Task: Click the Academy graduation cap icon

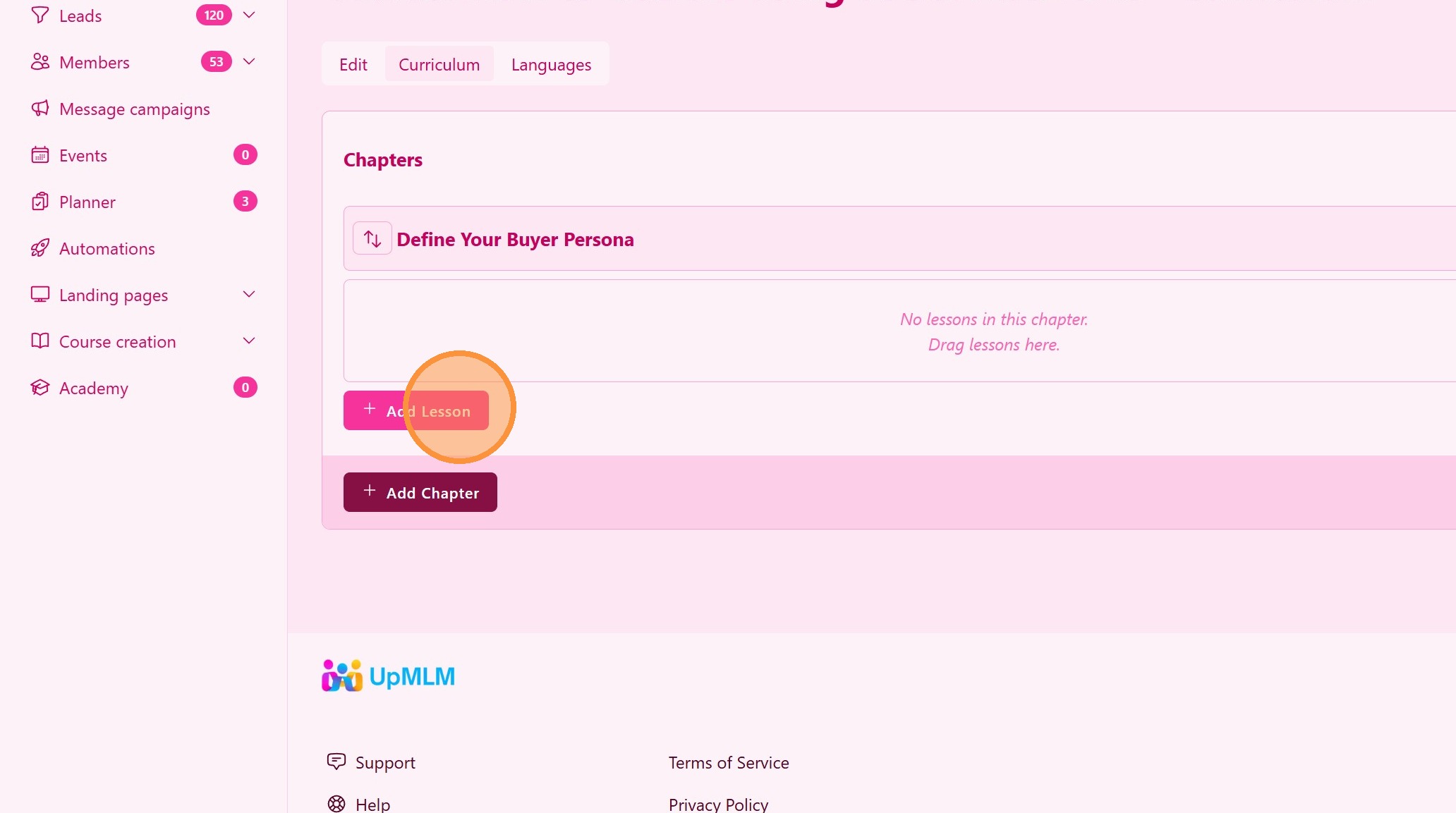Action: tap(40, 388)
